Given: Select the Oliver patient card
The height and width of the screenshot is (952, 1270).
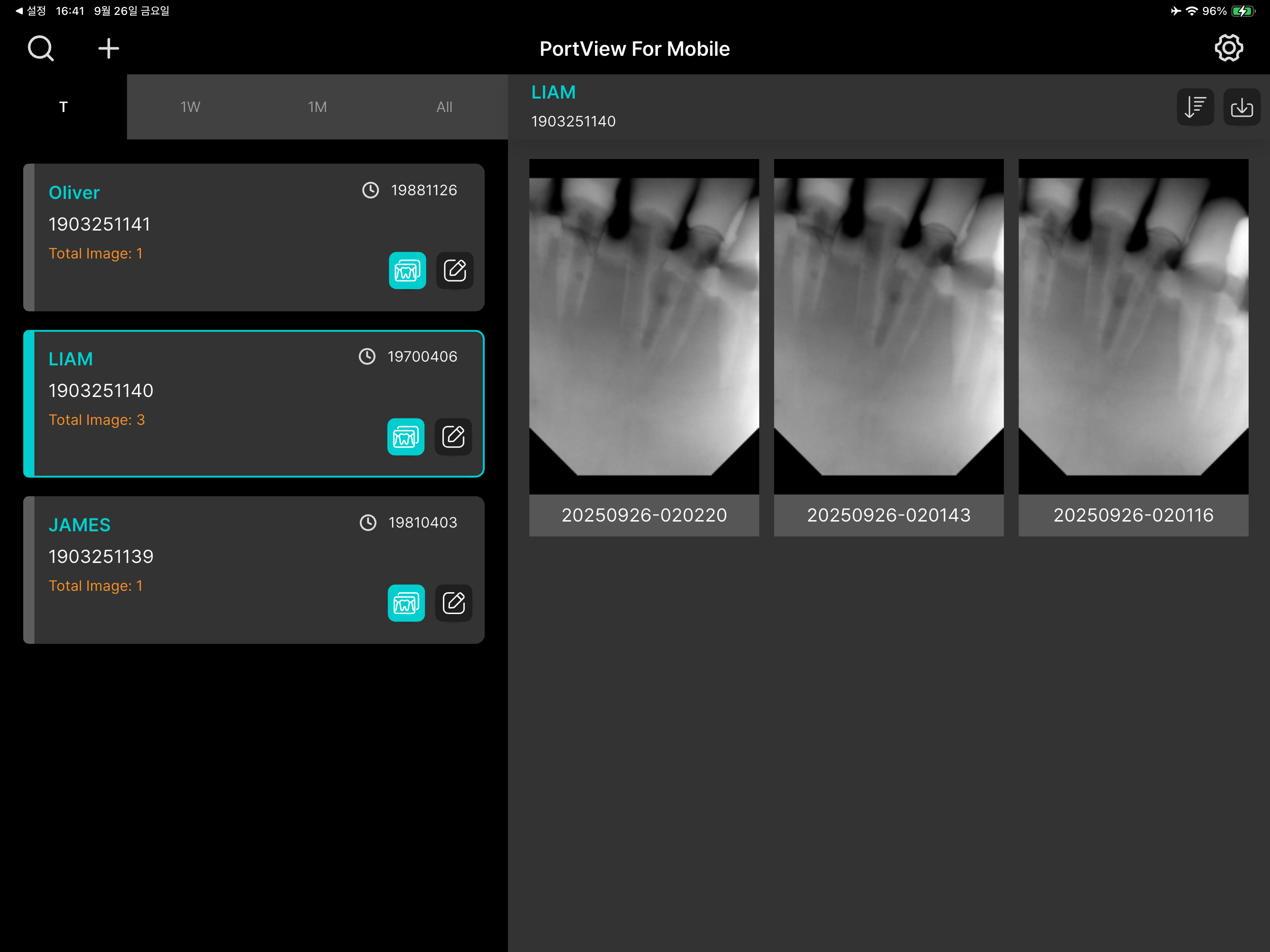Looking at the screenshot, I should tap(254, 237).
